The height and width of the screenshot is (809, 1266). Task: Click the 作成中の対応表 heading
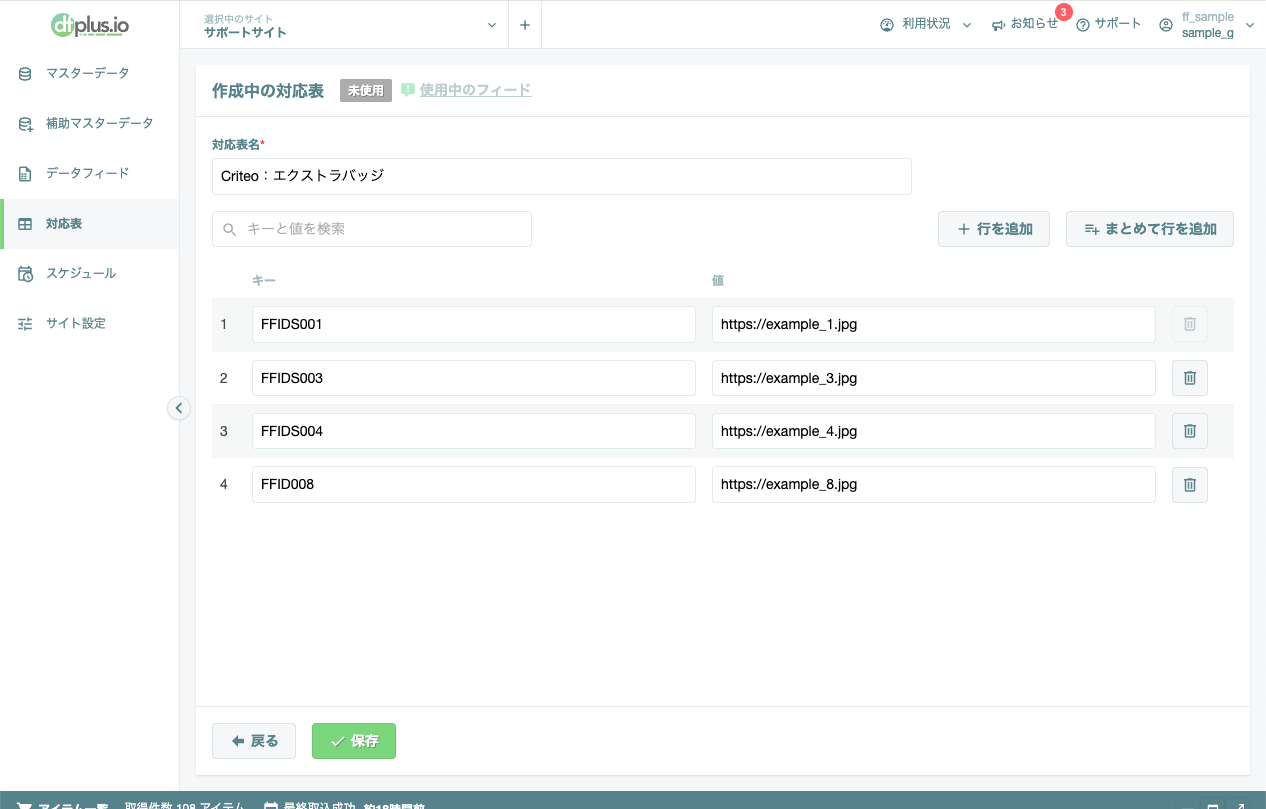point(268,91)
